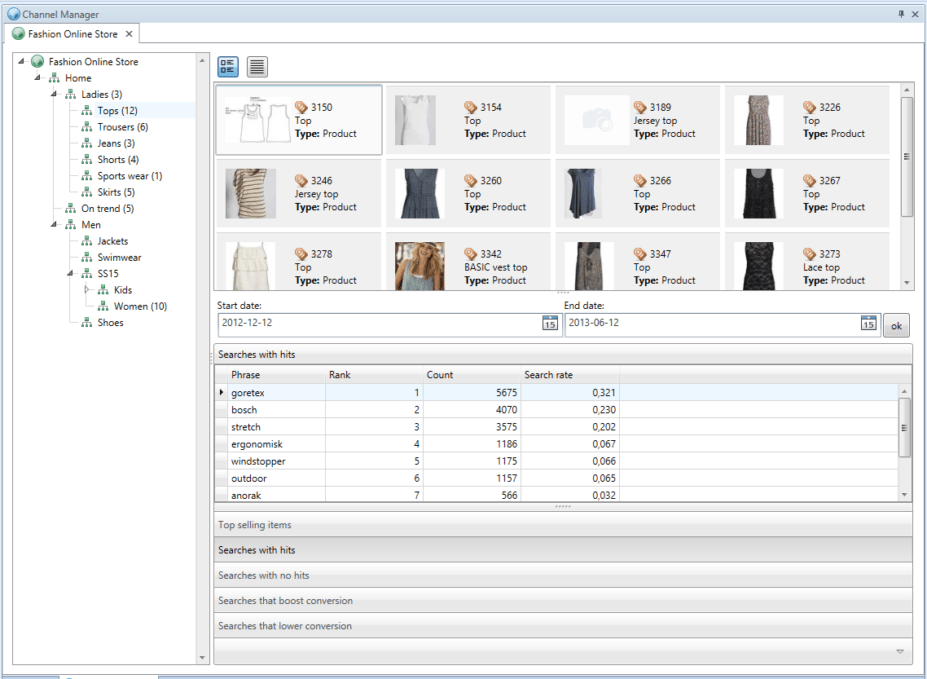Collapse the Men category node
This screenshot has height=679, width=927.
(x=55, y=225)
